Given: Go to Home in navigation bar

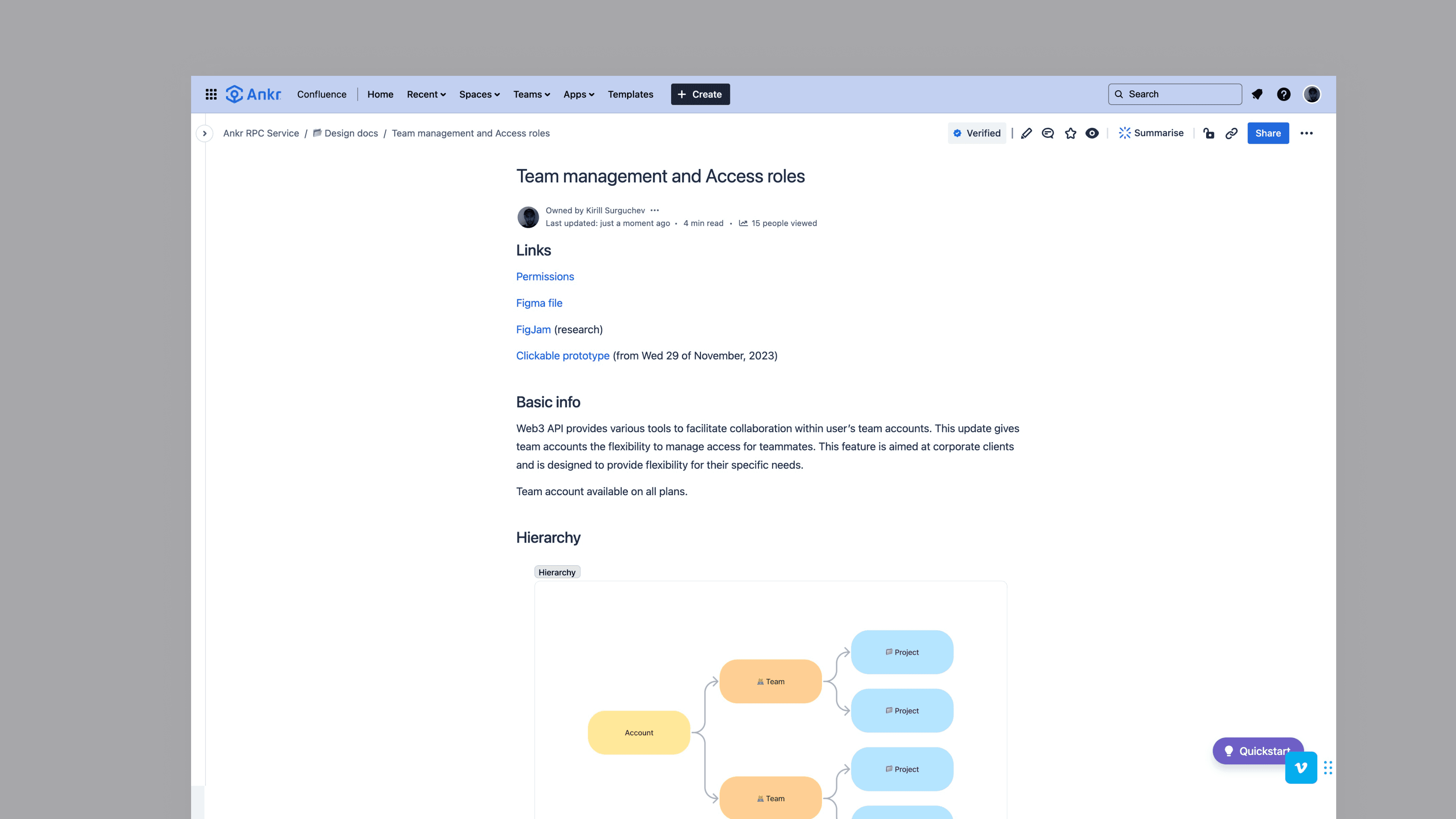Looking at the screenshot, I should click(x=380, y=94).
